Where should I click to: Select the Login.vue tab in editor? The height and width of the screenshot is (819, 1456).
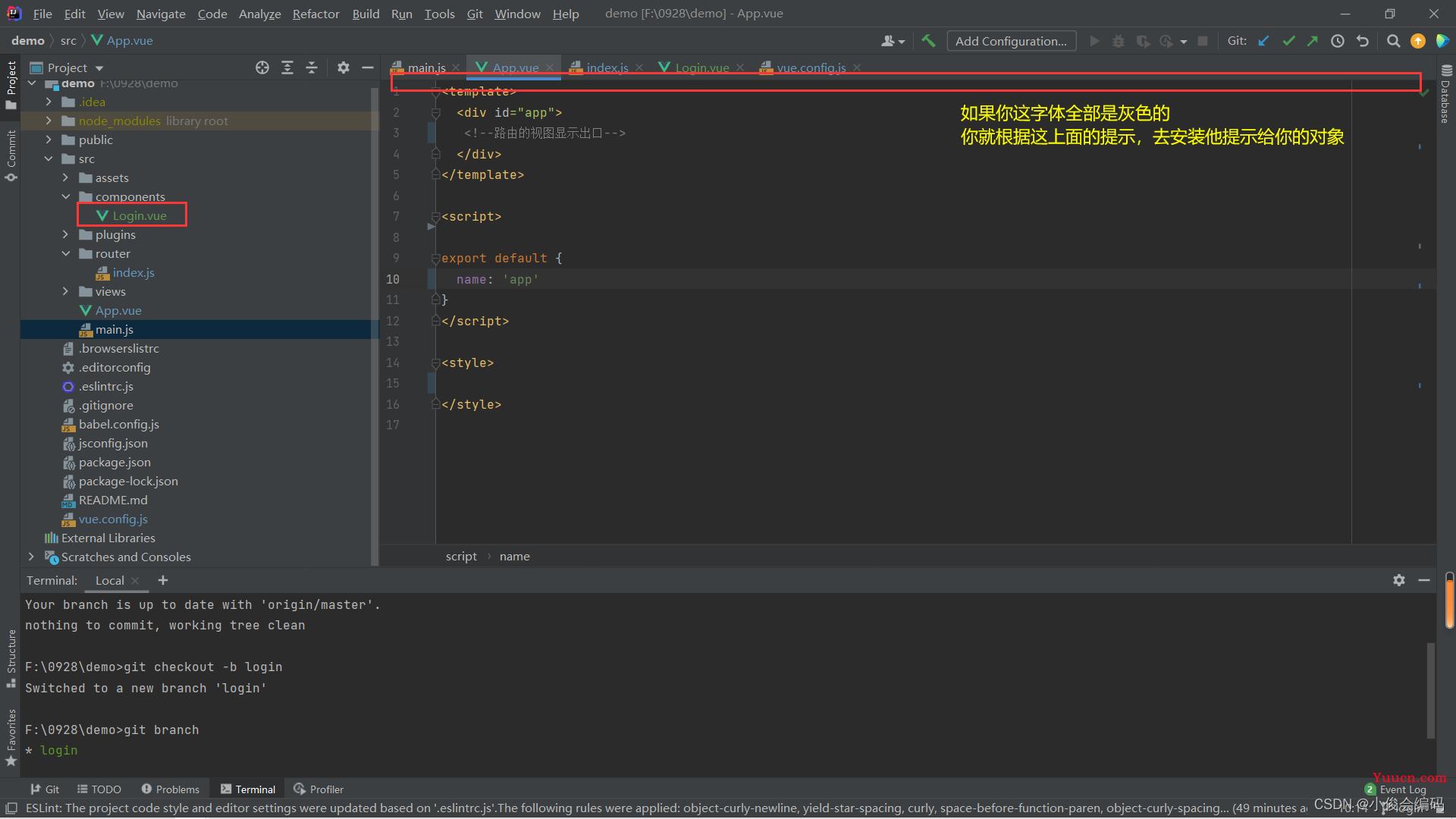pyautogui.click(x=699, y=67)
